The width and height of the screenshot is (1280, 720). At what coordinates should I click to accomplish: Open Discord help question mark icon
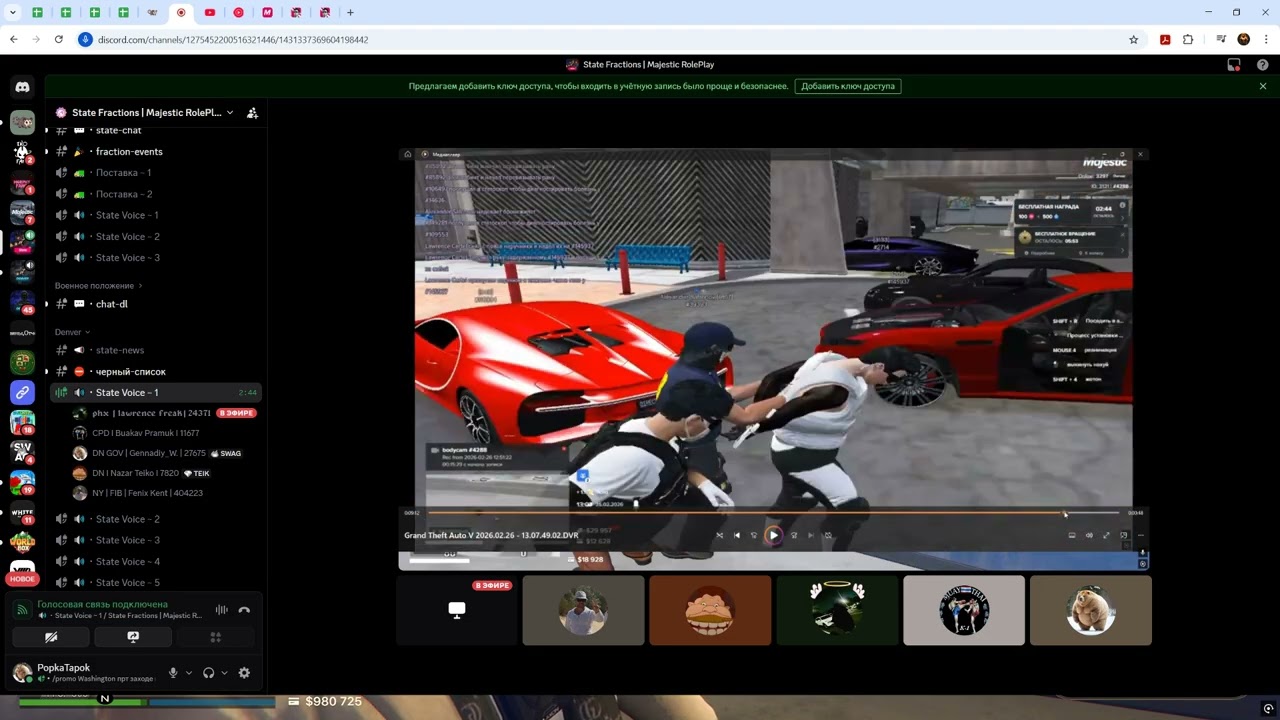[x=1263, y=65]
